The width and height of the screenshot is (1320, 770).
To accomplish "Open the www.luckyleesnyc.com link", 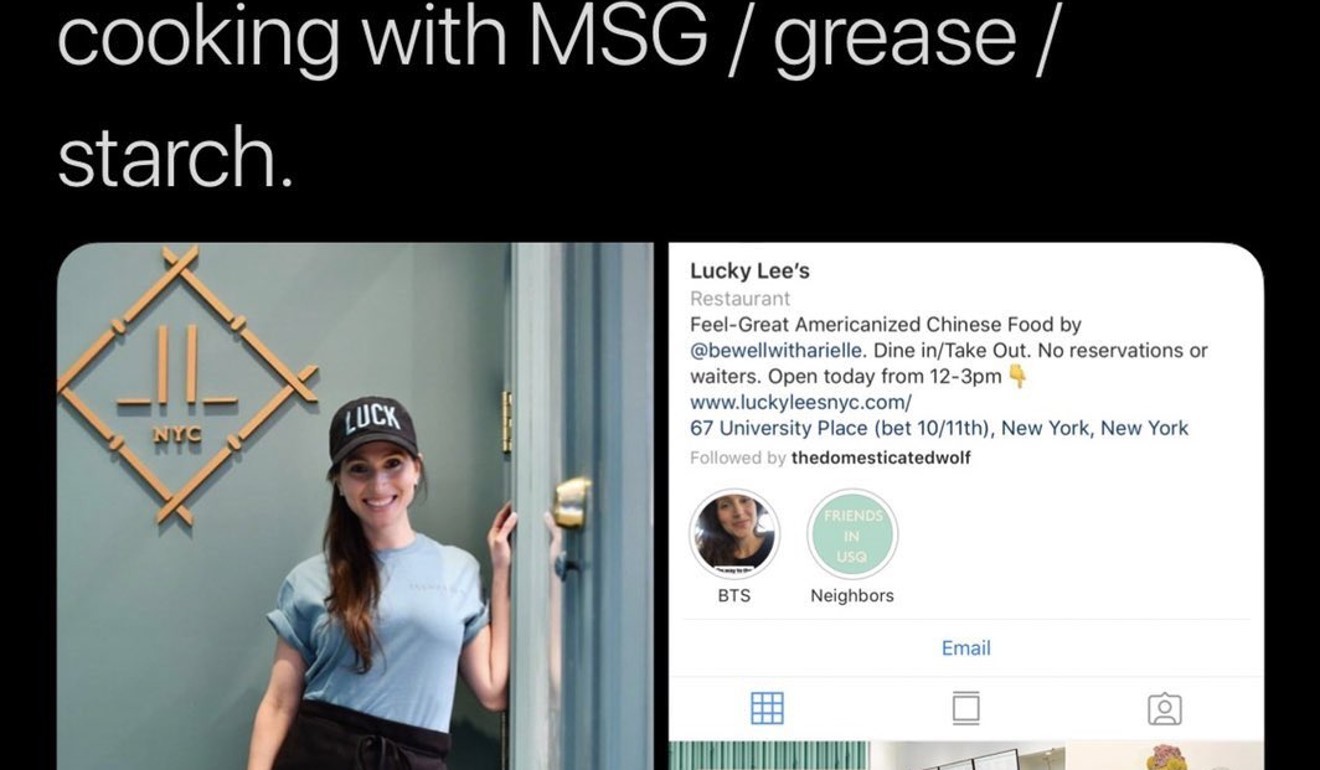I will point(801,402).
